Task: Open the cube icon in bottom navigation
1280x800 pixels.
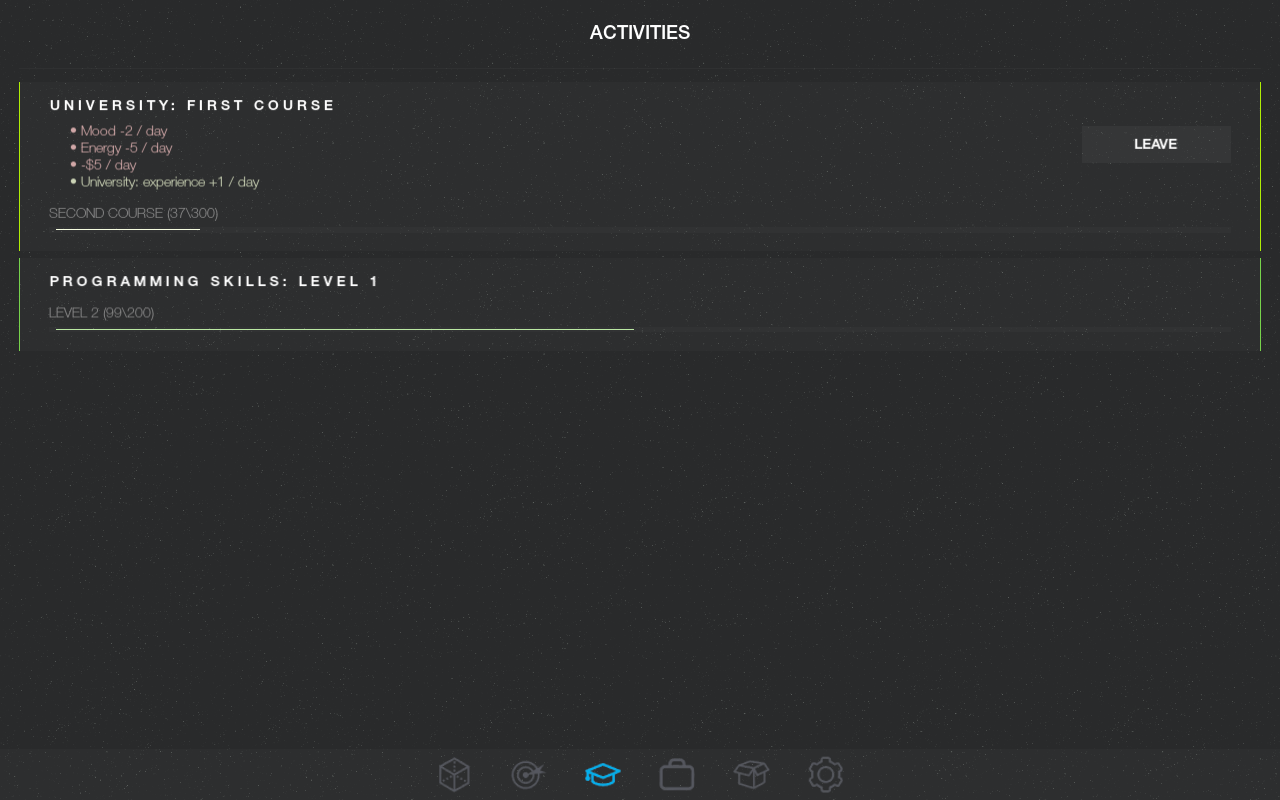Action: pos(454,775)
